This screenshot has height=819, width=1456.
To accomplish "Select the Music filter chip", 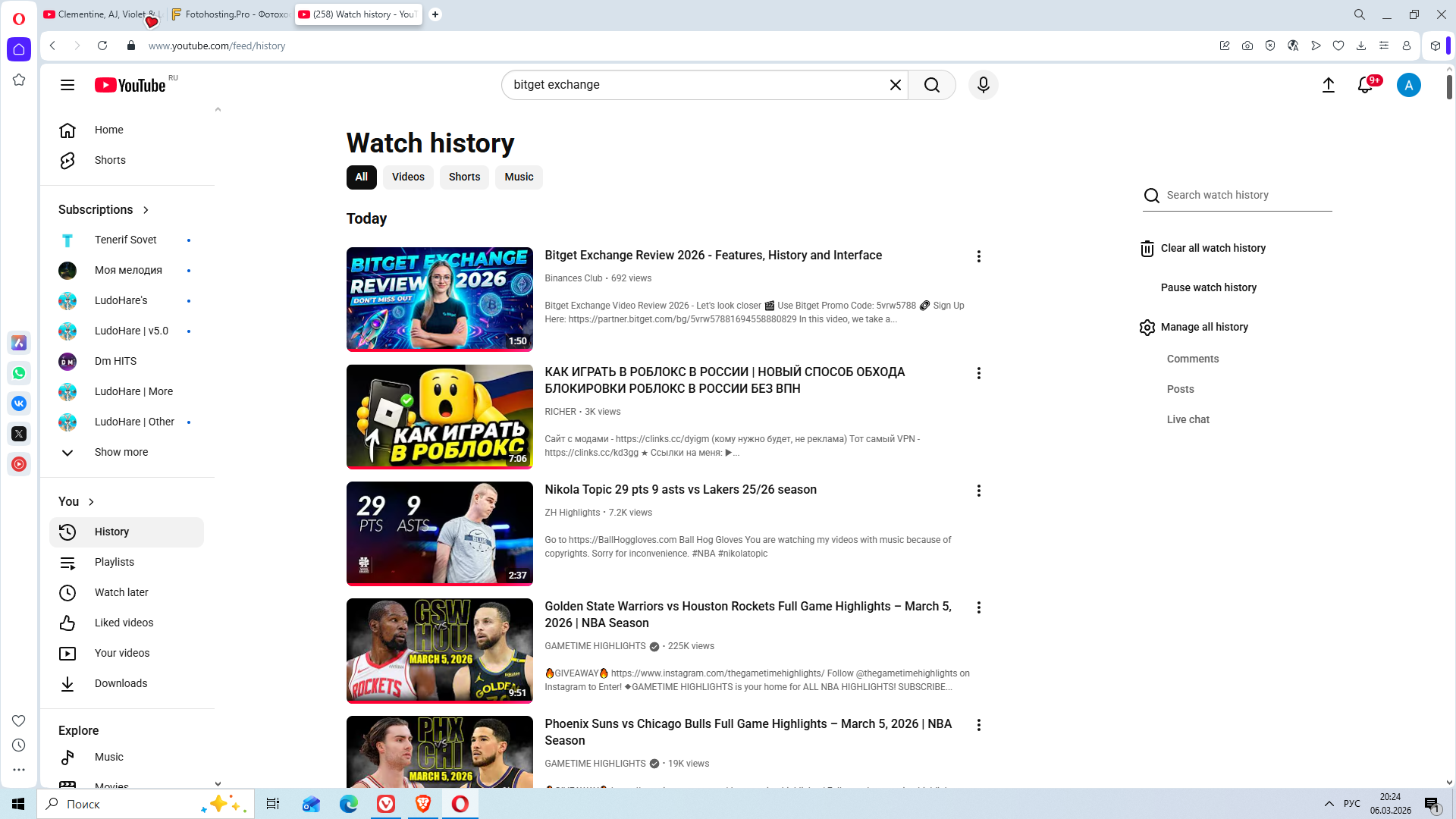I will pyautogui.click(x=519, y=177).
